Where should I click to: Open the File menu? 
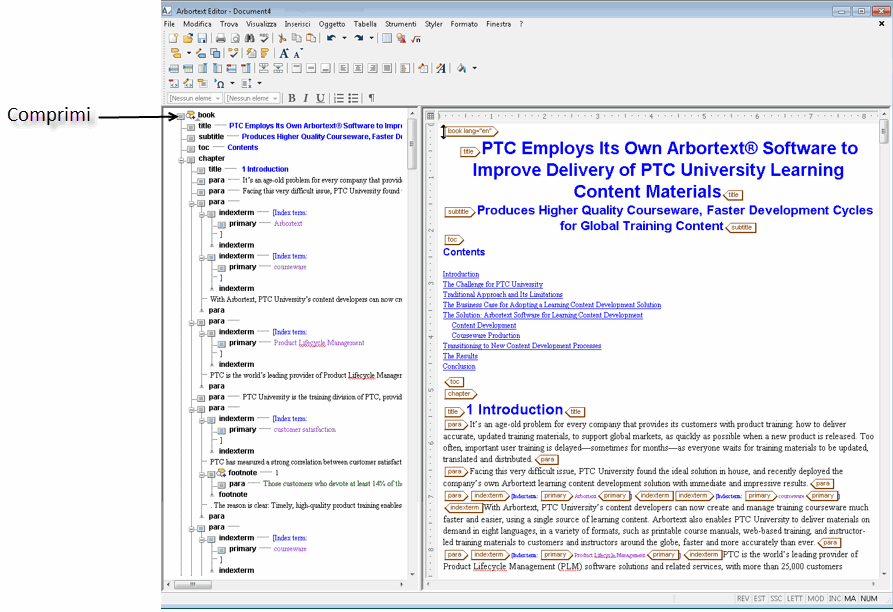pos(169,24)
